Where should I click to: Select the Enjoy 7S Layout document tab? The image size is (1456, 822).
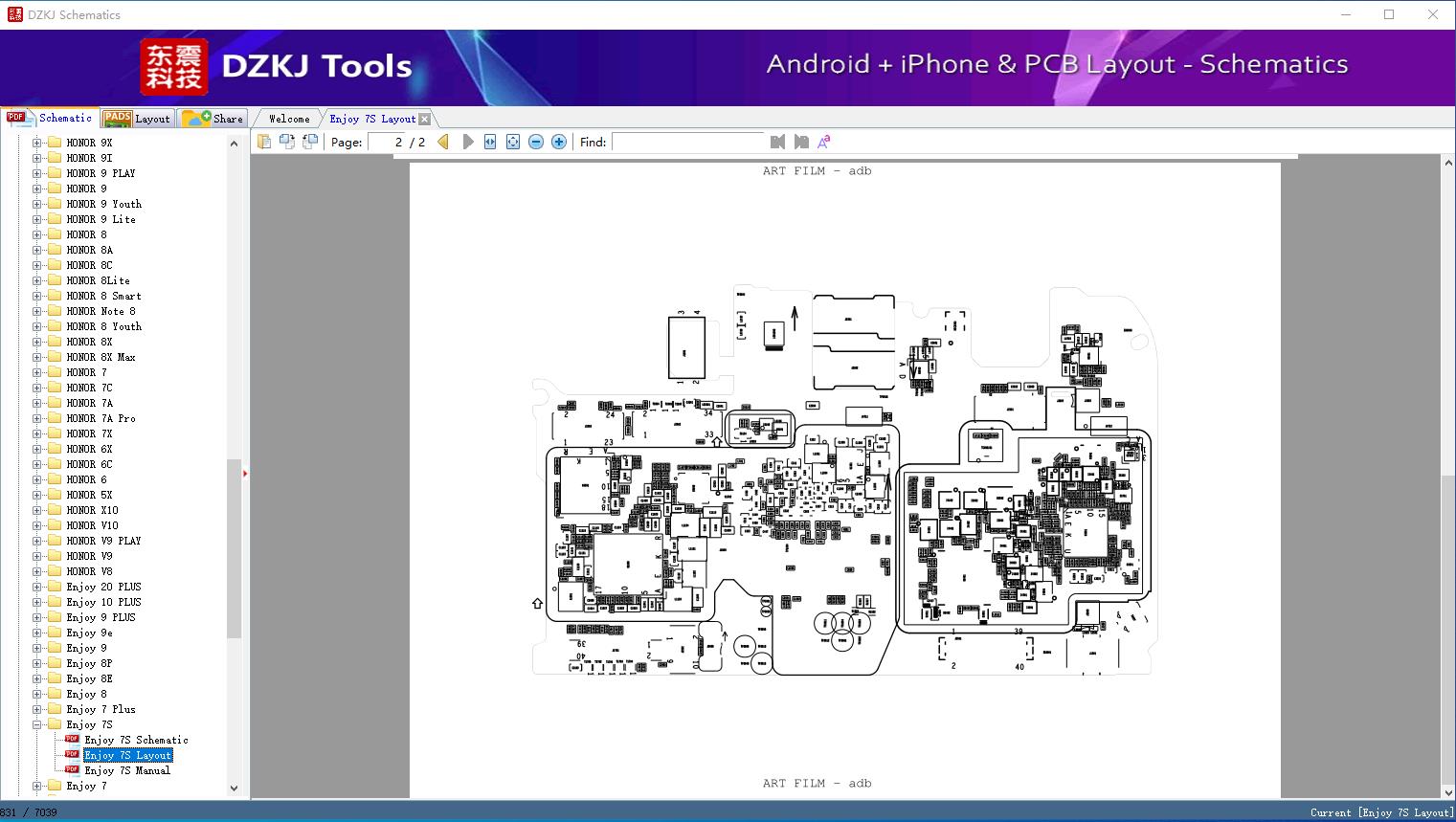372,119
